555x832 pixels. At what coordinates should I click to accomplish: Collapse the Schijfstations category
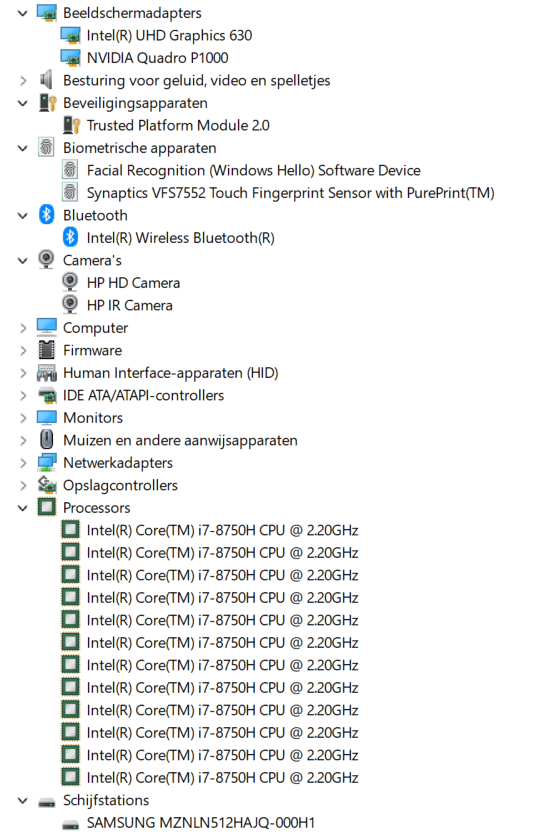(x=23, y=800)
